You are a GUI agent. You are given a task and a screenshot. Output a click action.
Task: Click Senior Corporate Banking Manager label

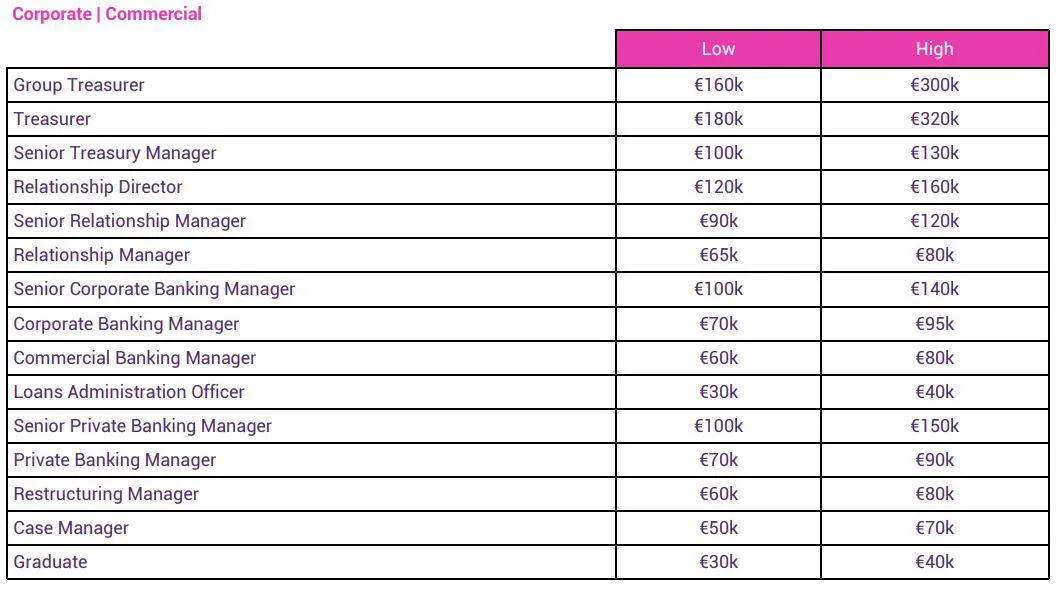click(x=154, y=289)
